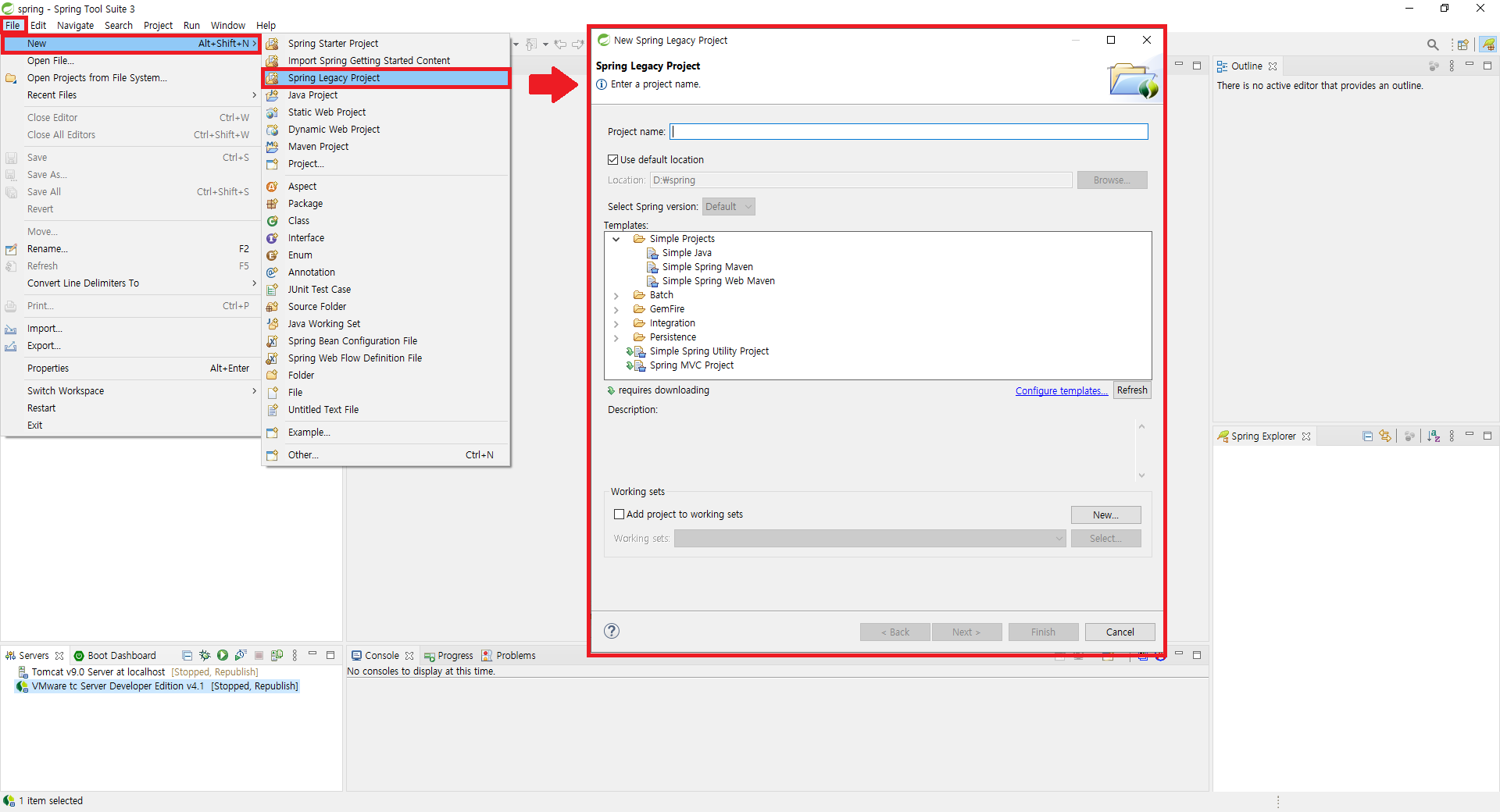Screen dimensions: 1500x812
Task: Open Spring Explorer View Menu dots
Action: 1452,436
